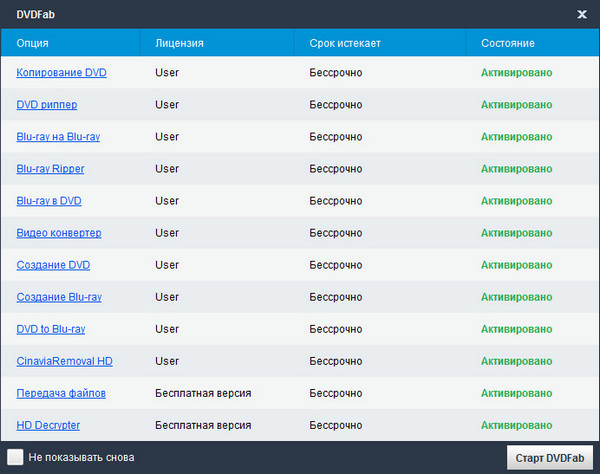Open the Копирование DVD link
600x474 pixels.
61,73
